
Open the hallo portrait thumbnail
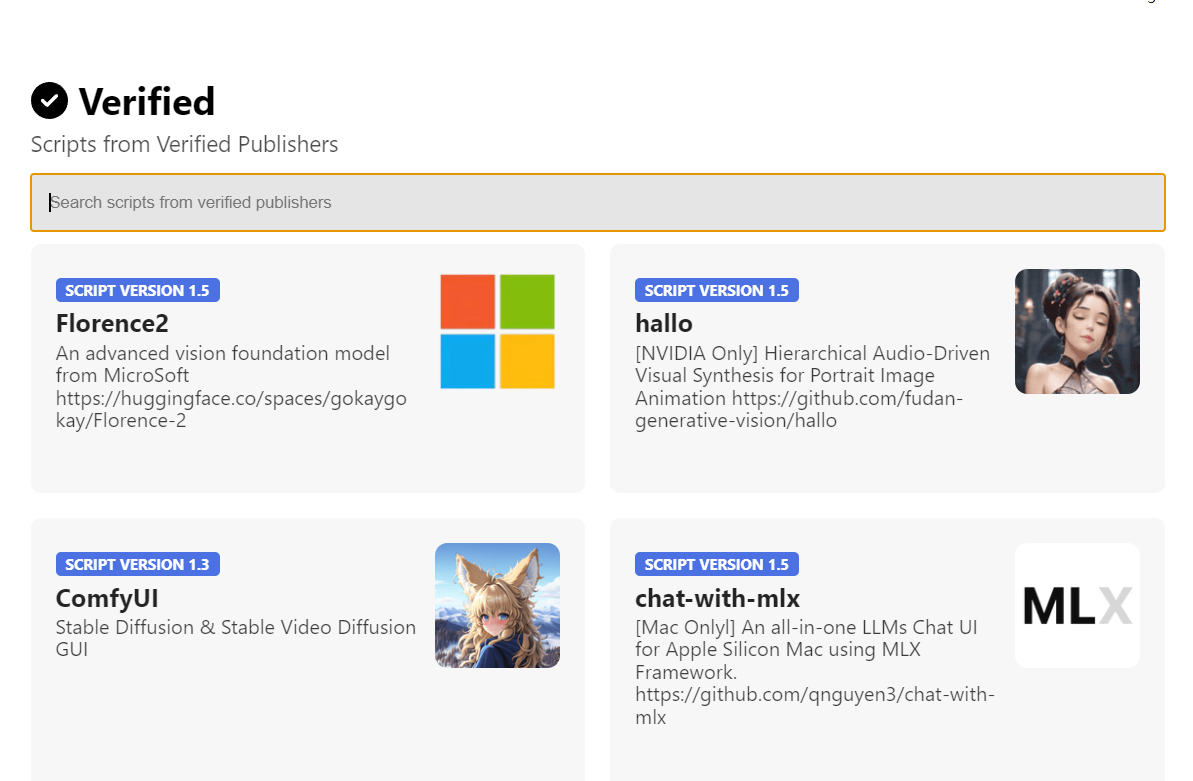(1077, 331)
